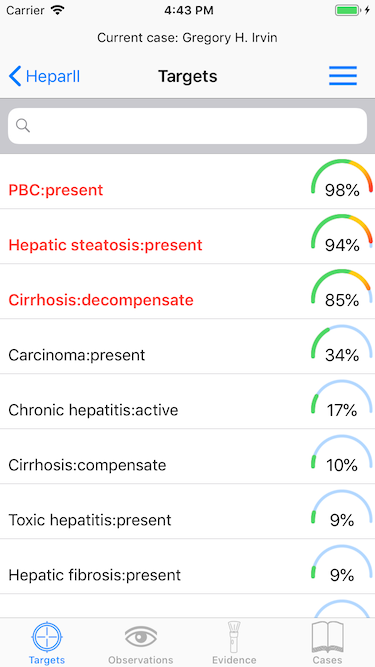Select Hepatic fibrosis:present row
This screenshot has width=375, height=667.
click(x=188, y=567)
